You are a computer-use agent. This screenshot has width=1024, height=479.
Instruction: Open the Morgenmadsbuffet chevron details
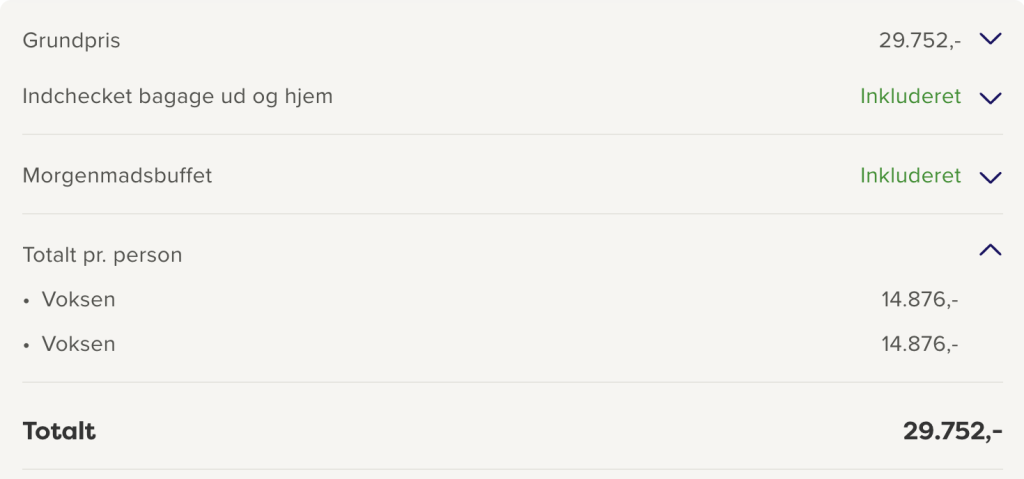point(990,177)
